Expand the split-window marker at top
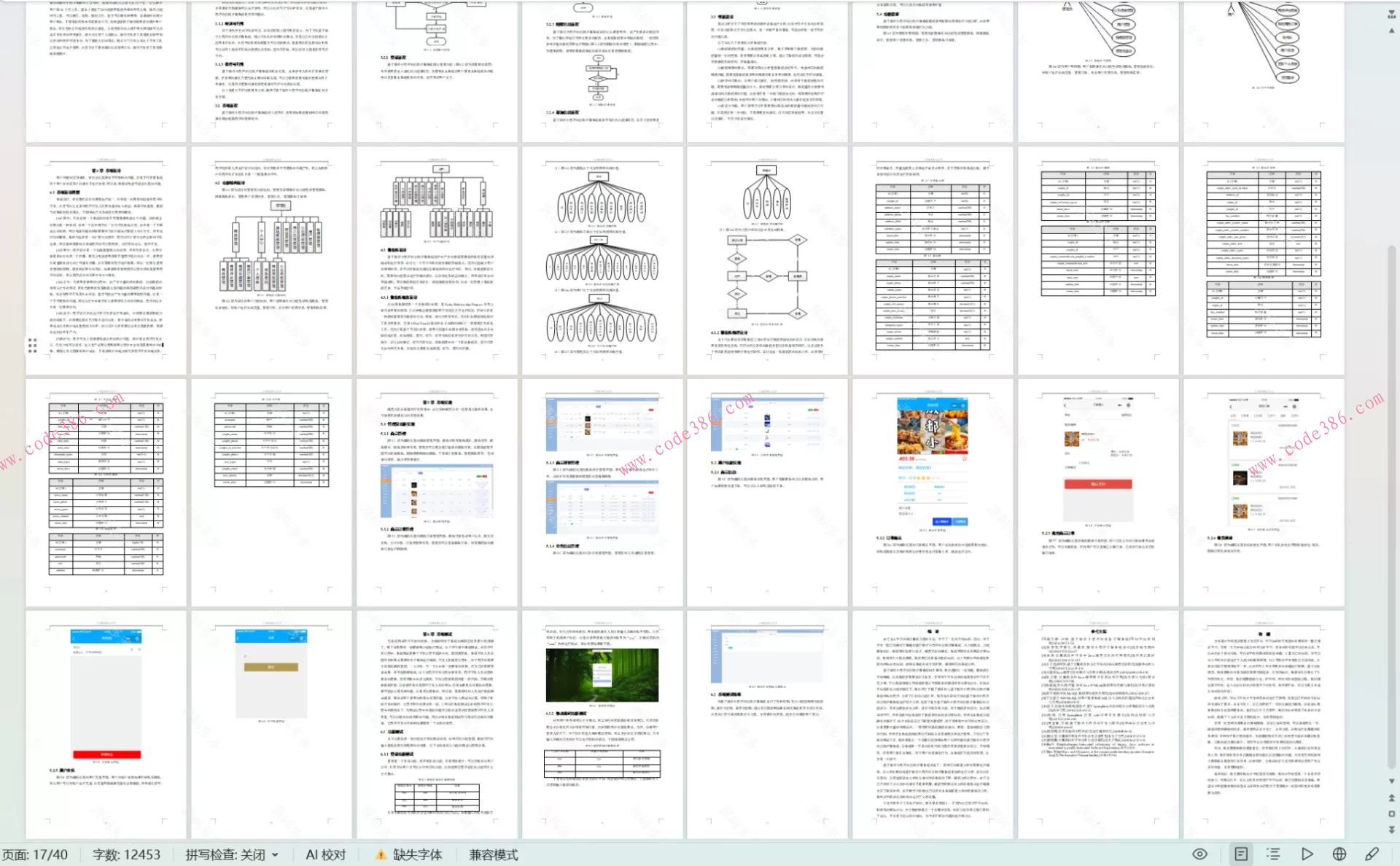 point(1391,15)
